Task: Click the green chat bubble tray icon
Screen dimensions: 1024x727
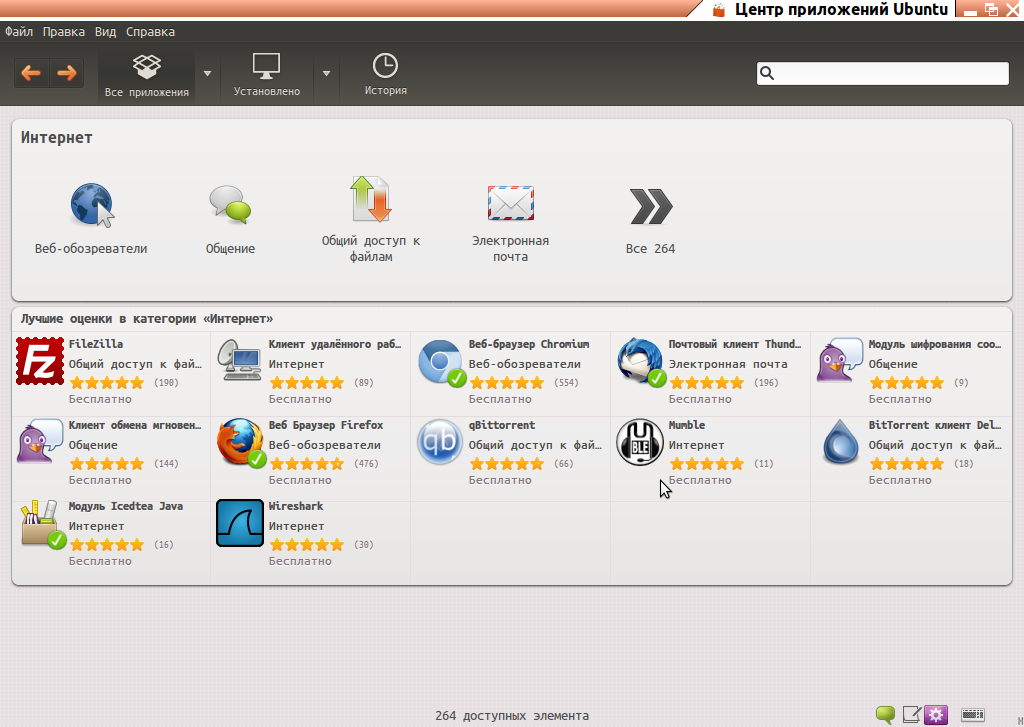Action: [x=886, y=715]
